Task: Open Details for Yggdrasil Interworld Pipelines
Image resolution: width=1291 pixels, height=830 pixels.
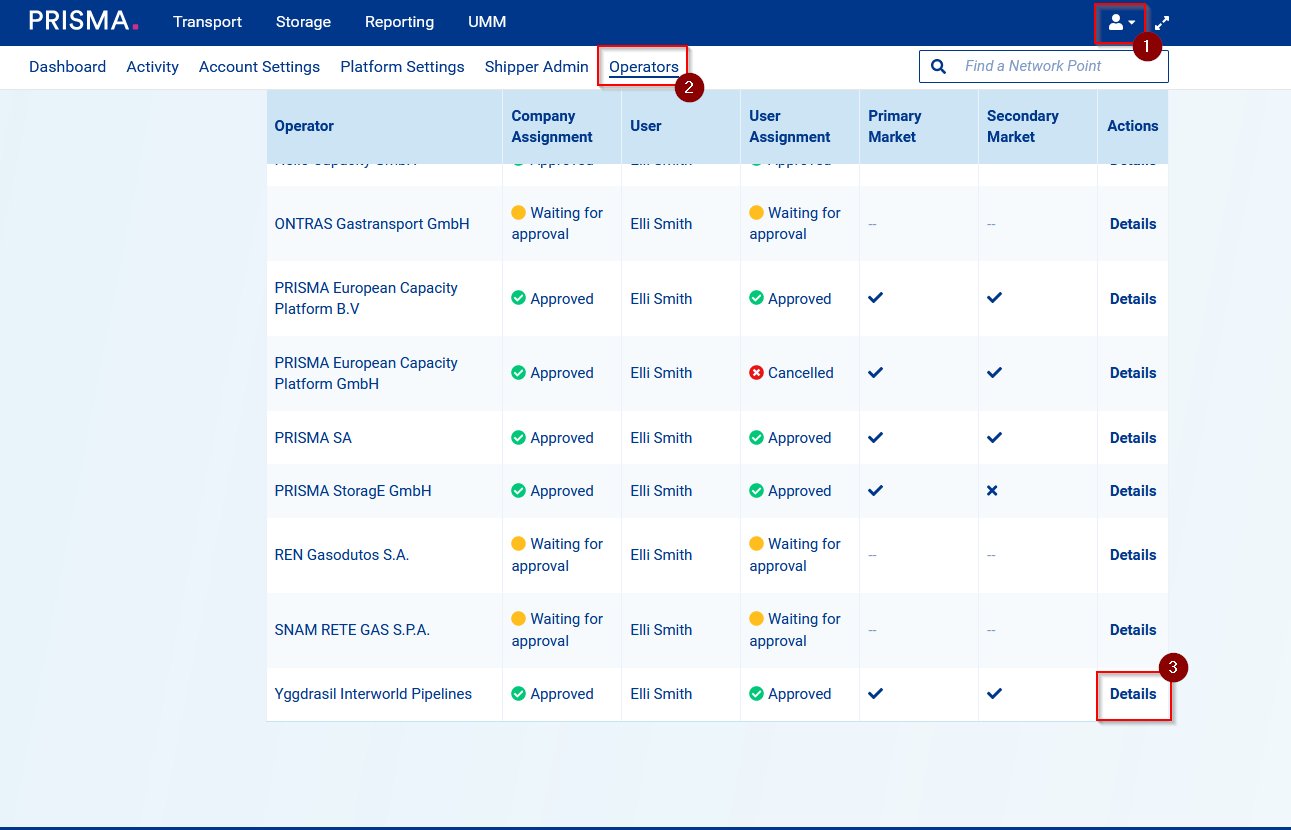Action: (1133, 694)
